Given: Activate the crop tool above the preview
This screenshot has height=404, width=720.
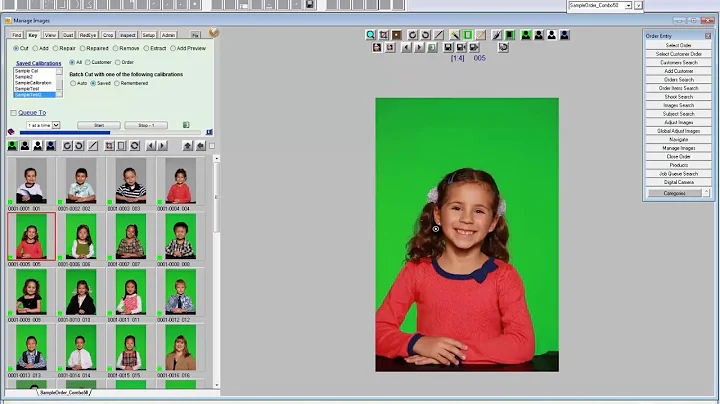Looking at the screenshot, I should [x=383, y=35].
